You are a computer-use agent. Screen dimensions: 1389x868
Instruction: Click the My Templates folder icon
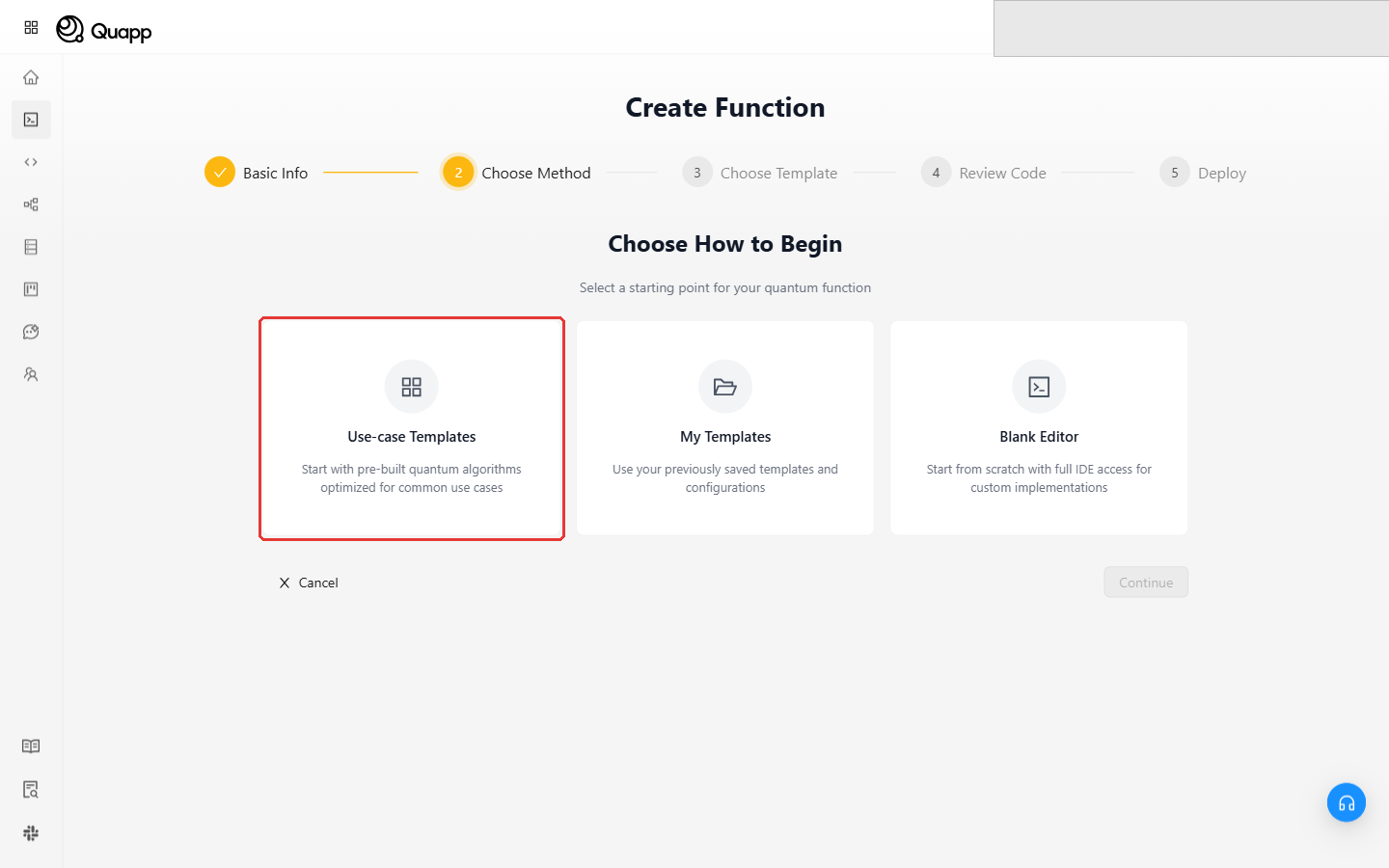725,387
